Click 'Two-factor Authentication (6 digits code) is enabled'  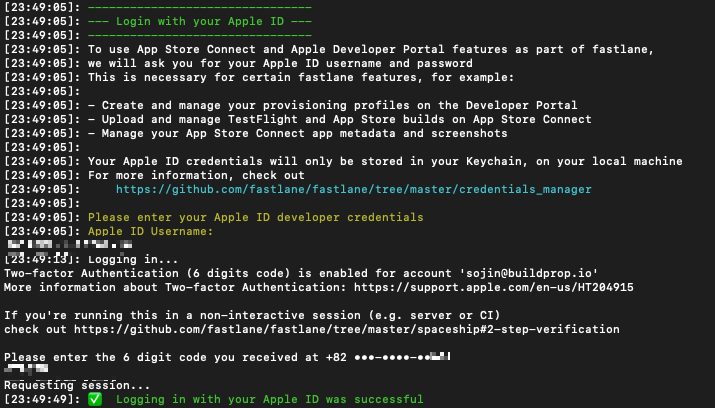301,273
